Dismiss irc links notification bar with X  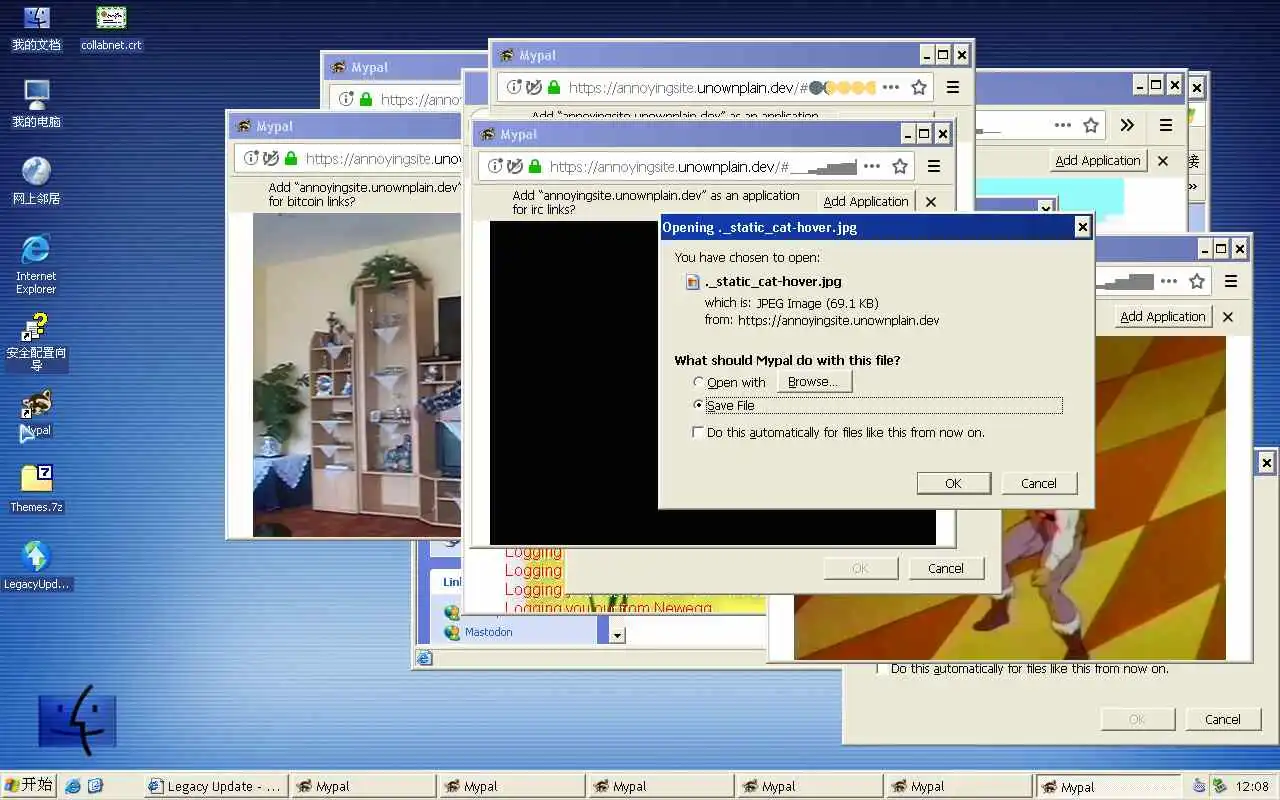click(931, 201)
